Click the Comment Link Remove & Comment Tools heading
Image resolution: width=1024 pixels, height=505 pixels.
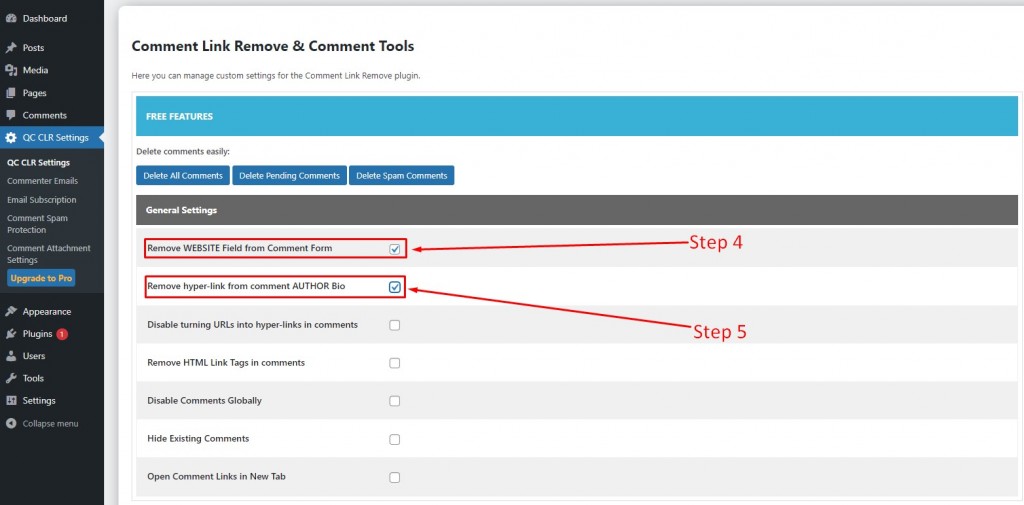pyautogui.click(x=273, y=46)
